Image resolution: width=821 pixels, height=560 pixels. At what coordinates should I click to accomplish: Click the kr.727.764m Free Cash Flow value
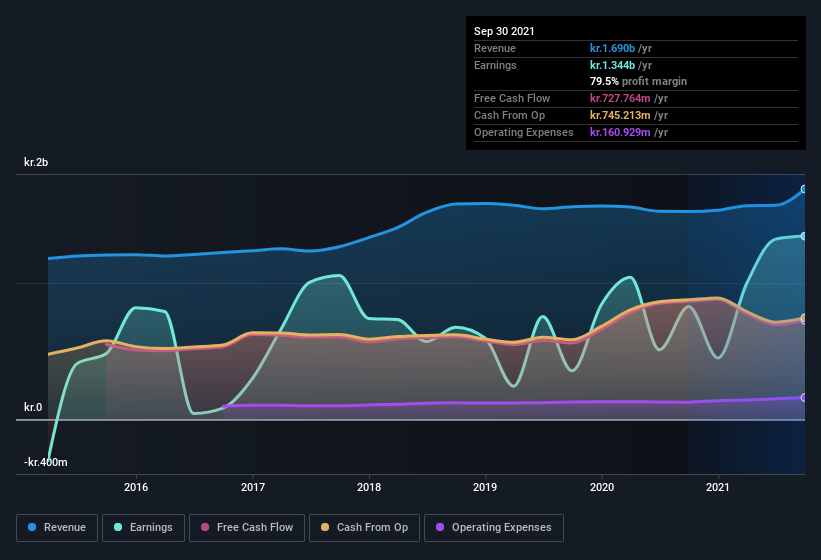click(620, 98)
